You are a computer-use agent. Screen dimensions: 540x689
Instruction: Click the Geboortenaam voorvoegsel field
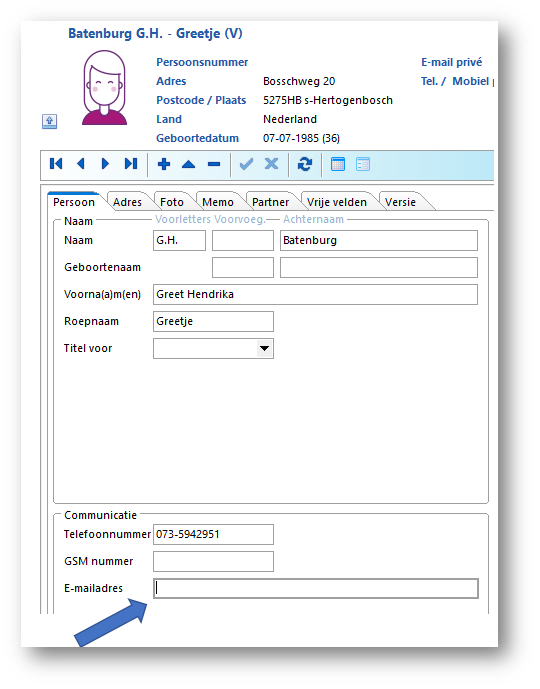243,268
